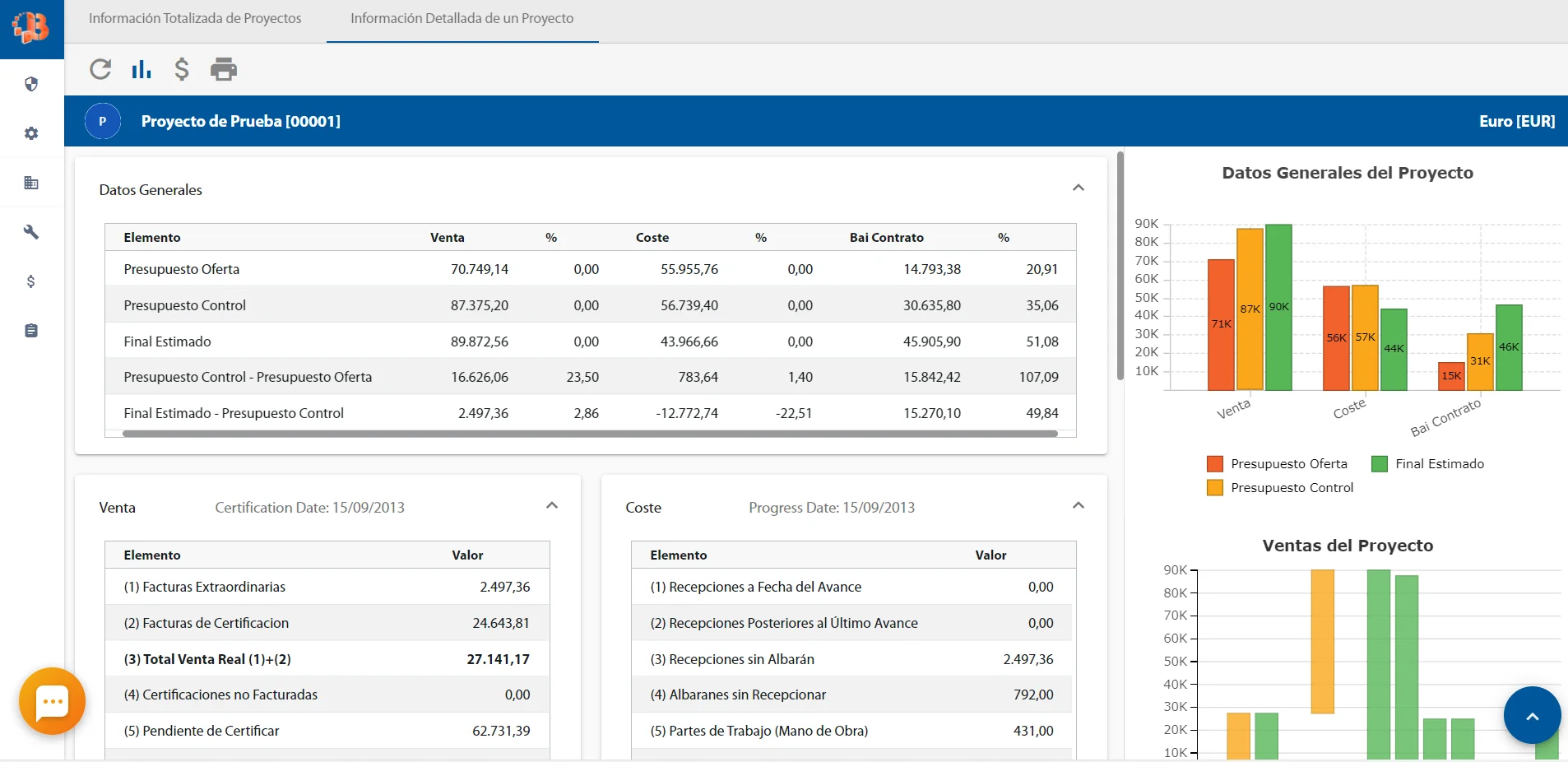This screenshot has height=762, width=1568.
Task: Click the building icon in sidebar
Action: pyautogui.click(x=31, y=183)
